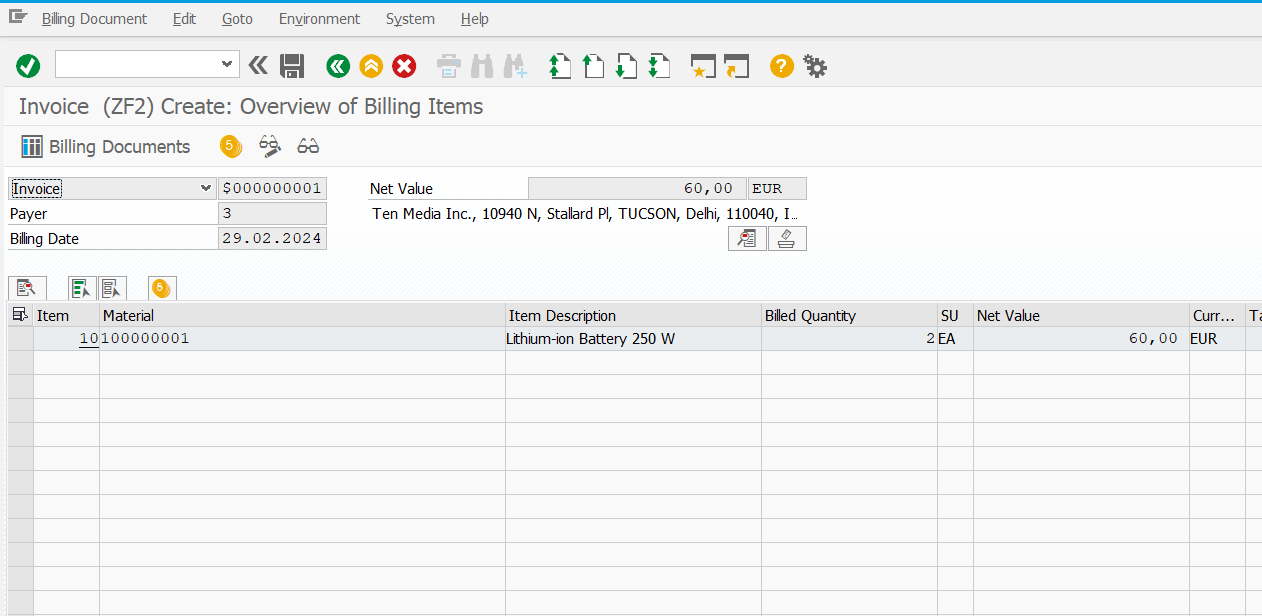Cancel the transaction with the red X icon

tap(403, 65)
